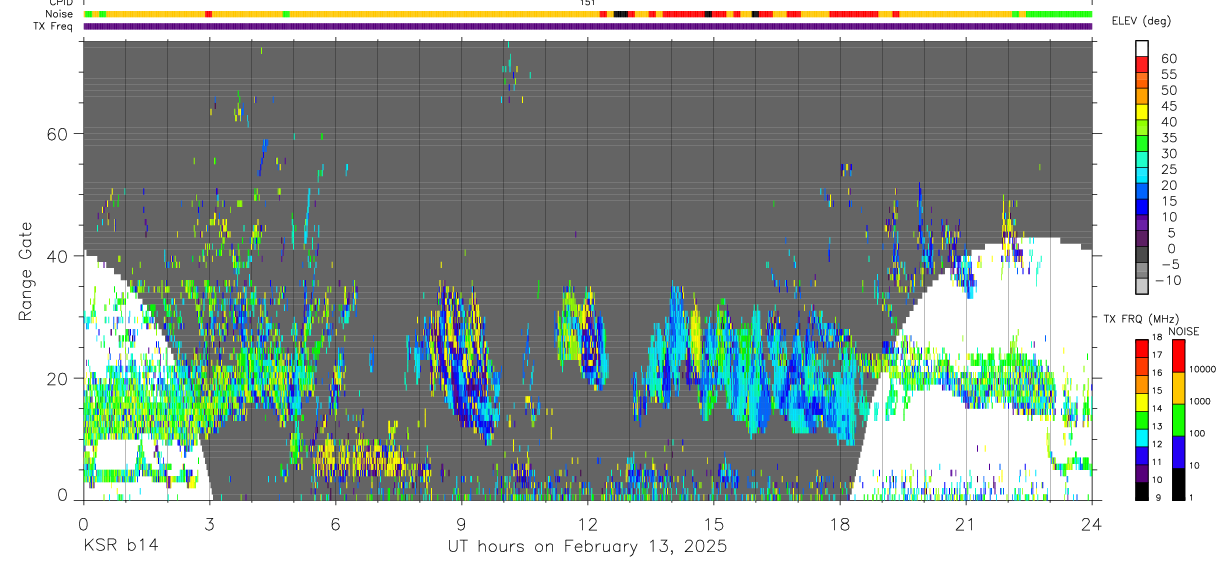Select the green 100 NOISE legend swatch
1228x567 pixels.
pyautogui.click(x=1178, y=420)
